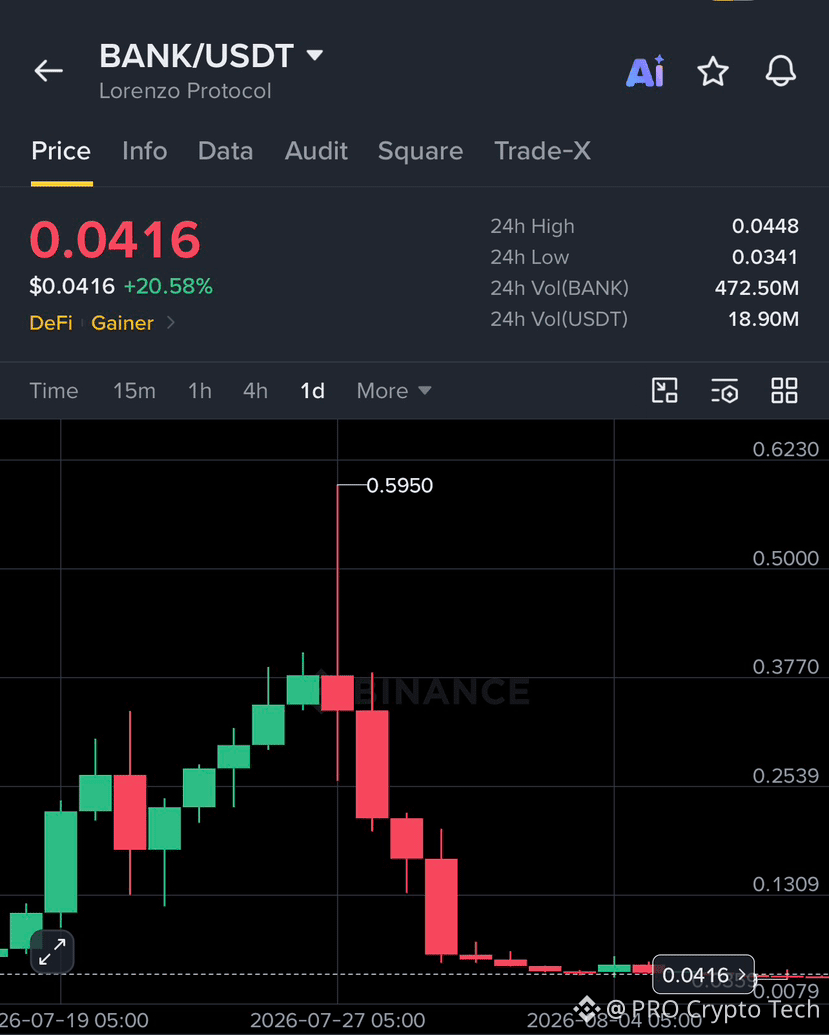The image size is (829, 1035).
Task: Open chart indicator settings icon
Action: [x=725, y=390]
